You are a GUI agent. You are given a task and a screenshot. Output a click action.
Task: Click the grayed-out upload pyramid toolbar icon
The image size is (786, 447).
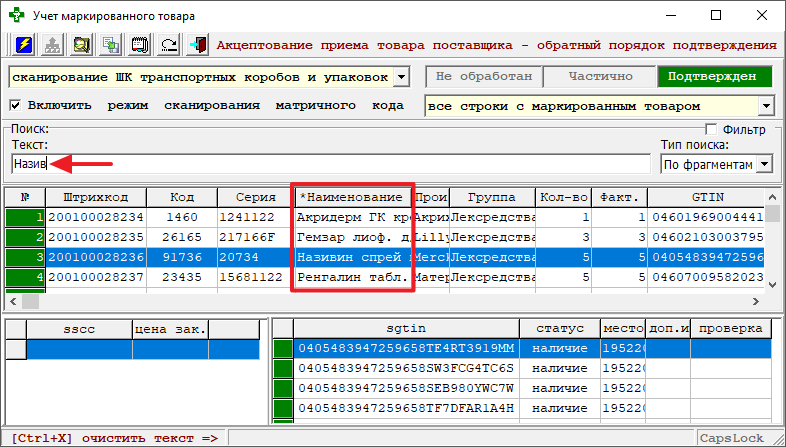(x=53, y=45)
